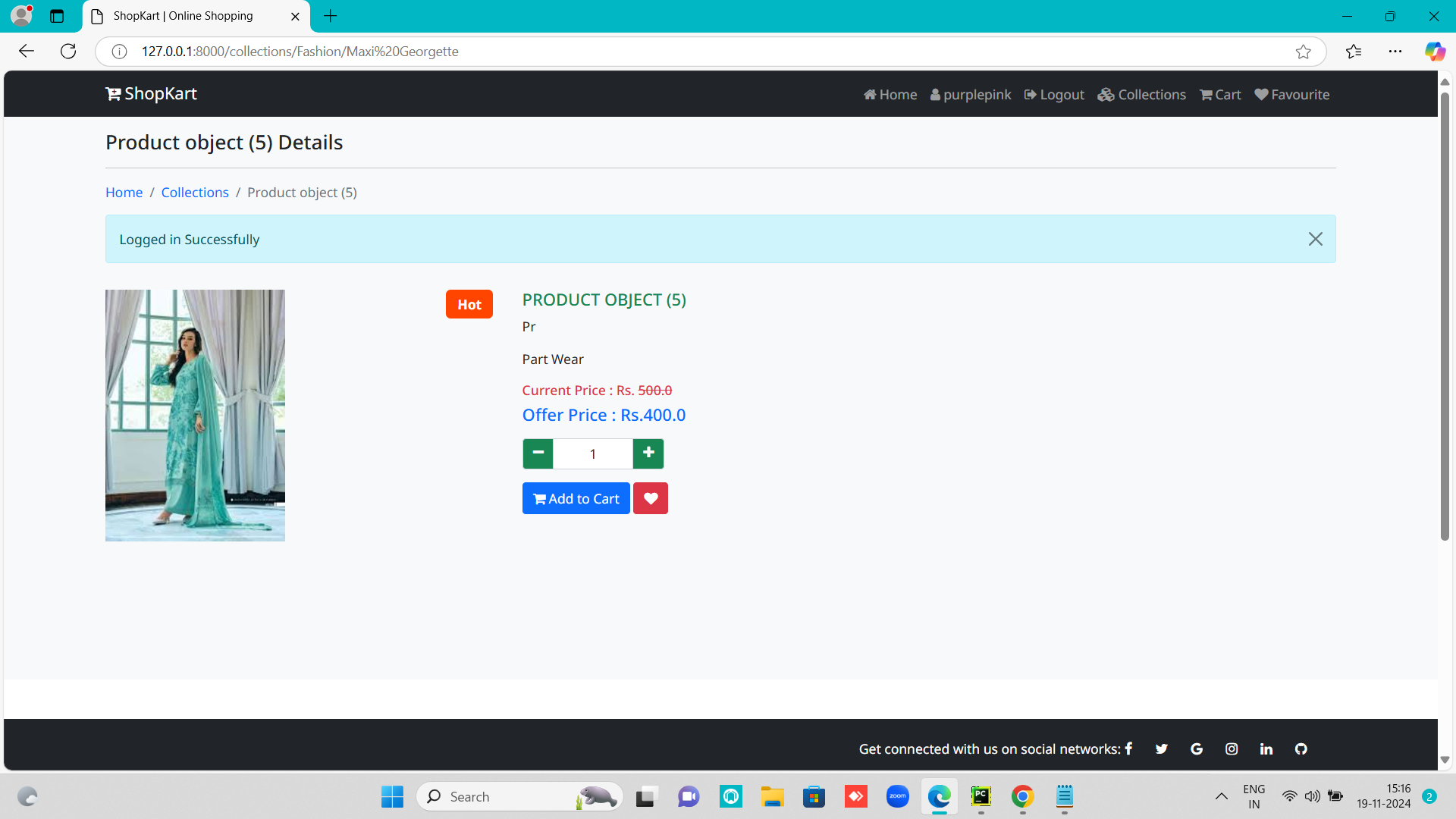This screenshot has height=819, width=1456.
Task: Dismiss the Logged in Successfully alert
Action: [1316, 239]
